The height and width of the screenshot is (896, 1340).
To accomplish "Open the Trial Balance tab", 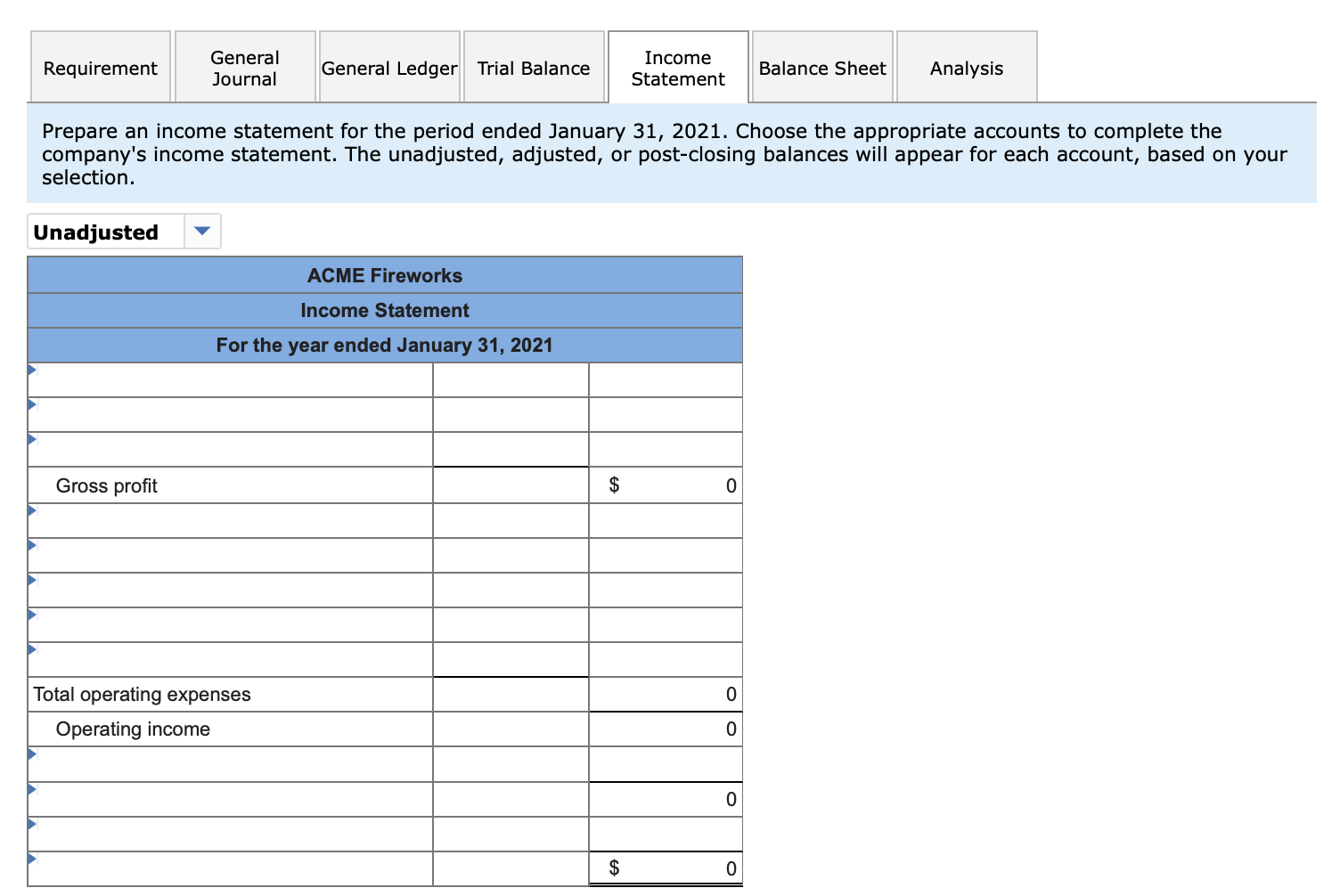I will click(x=534, y=68).
